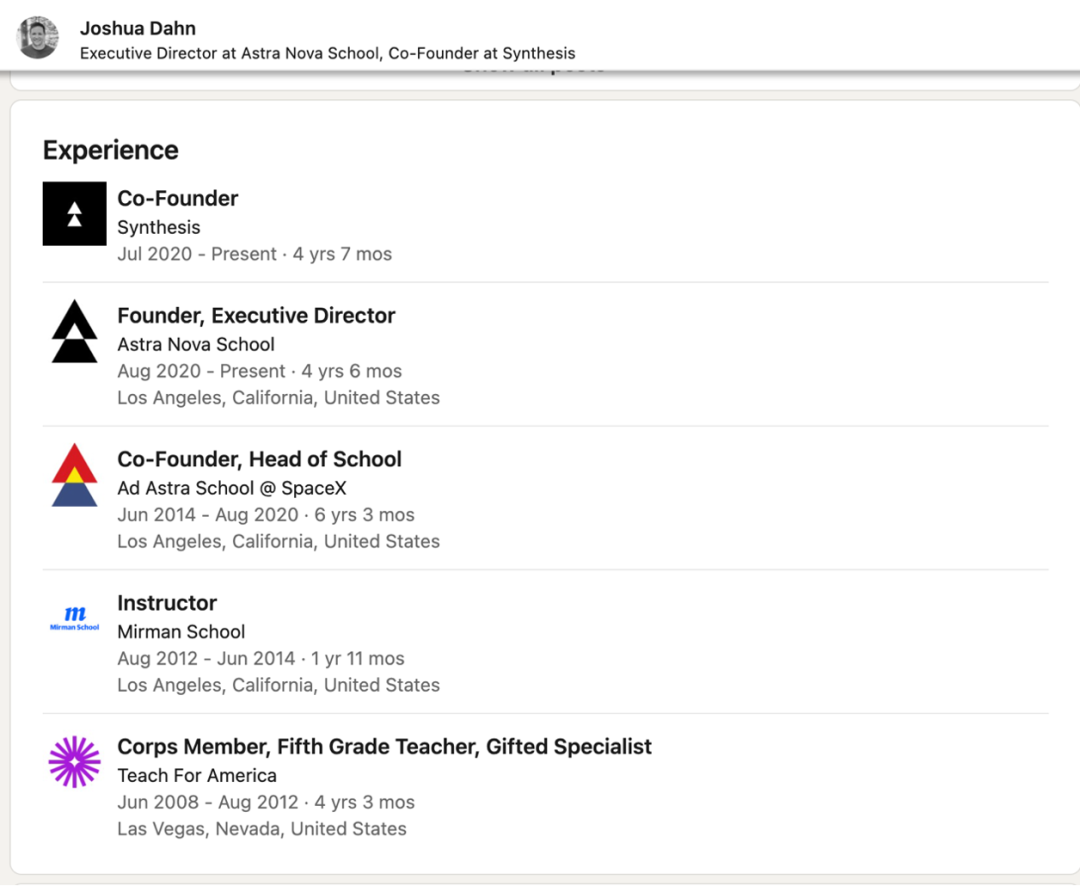Open the Mirman School logo
The width and height of the screenshot is (1080, 886).
(74, 616)
